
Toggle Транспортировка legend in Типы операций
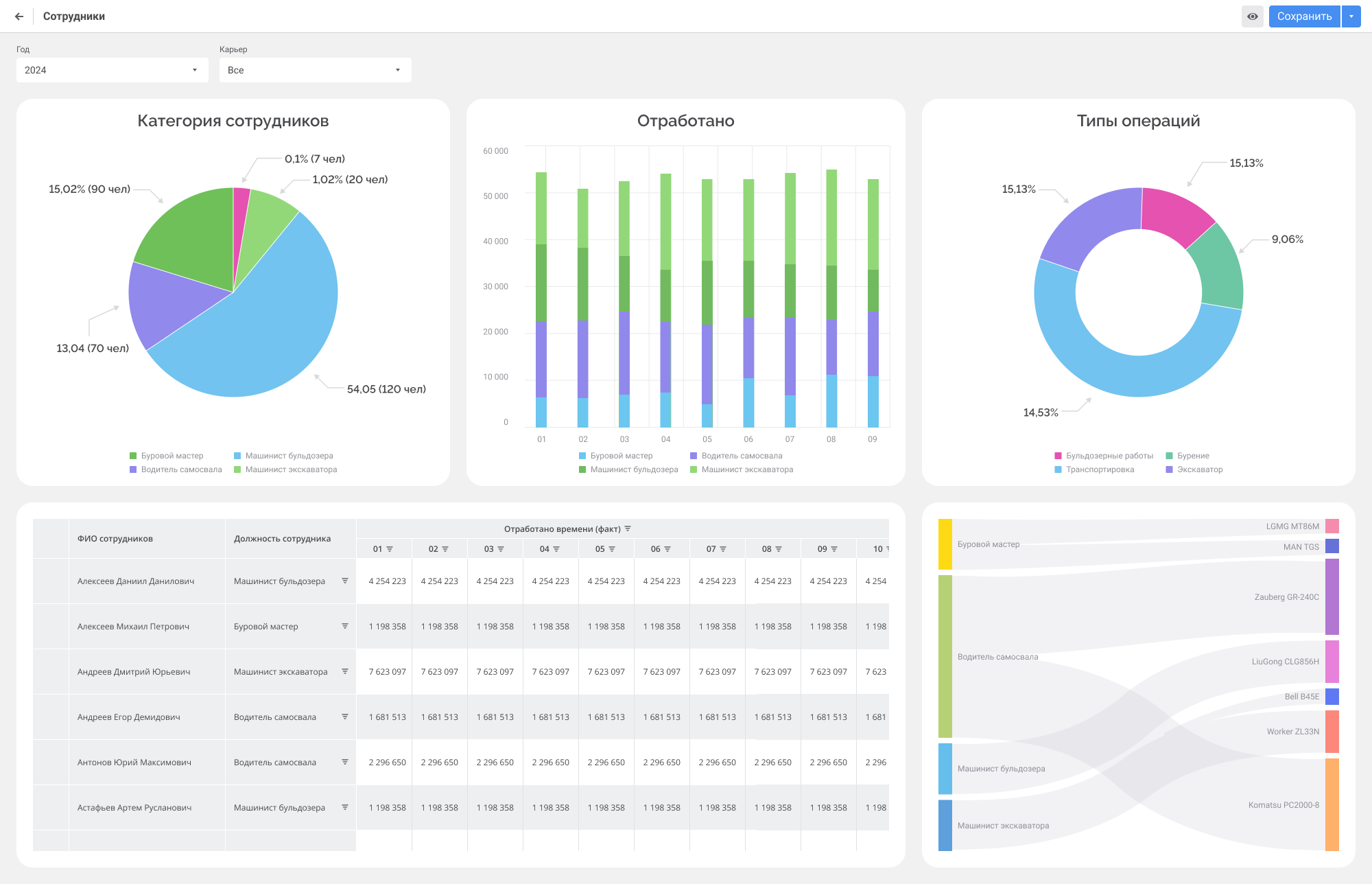(1094, 469)
